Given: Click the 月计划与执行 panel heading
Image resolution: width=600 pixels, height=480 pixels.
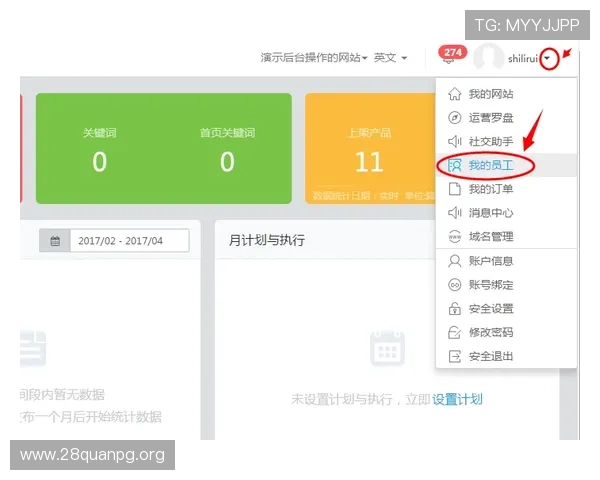Looking at the screenshot, I should coord(267,240).
